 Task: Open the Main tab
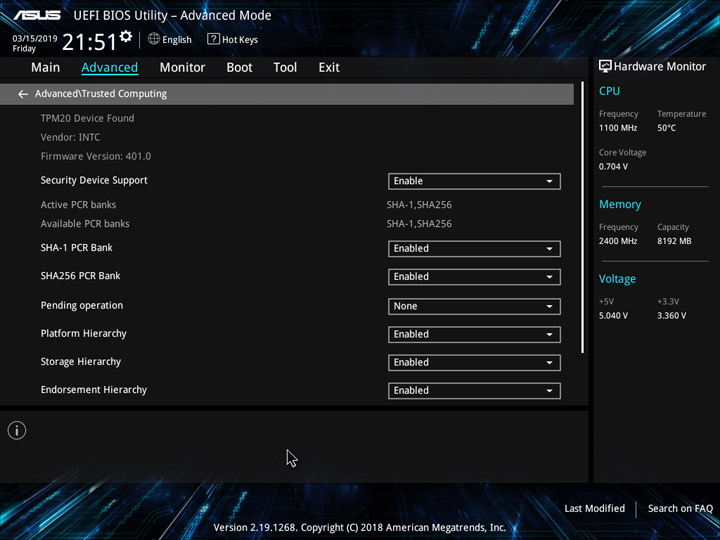click(x=45, y=68)
